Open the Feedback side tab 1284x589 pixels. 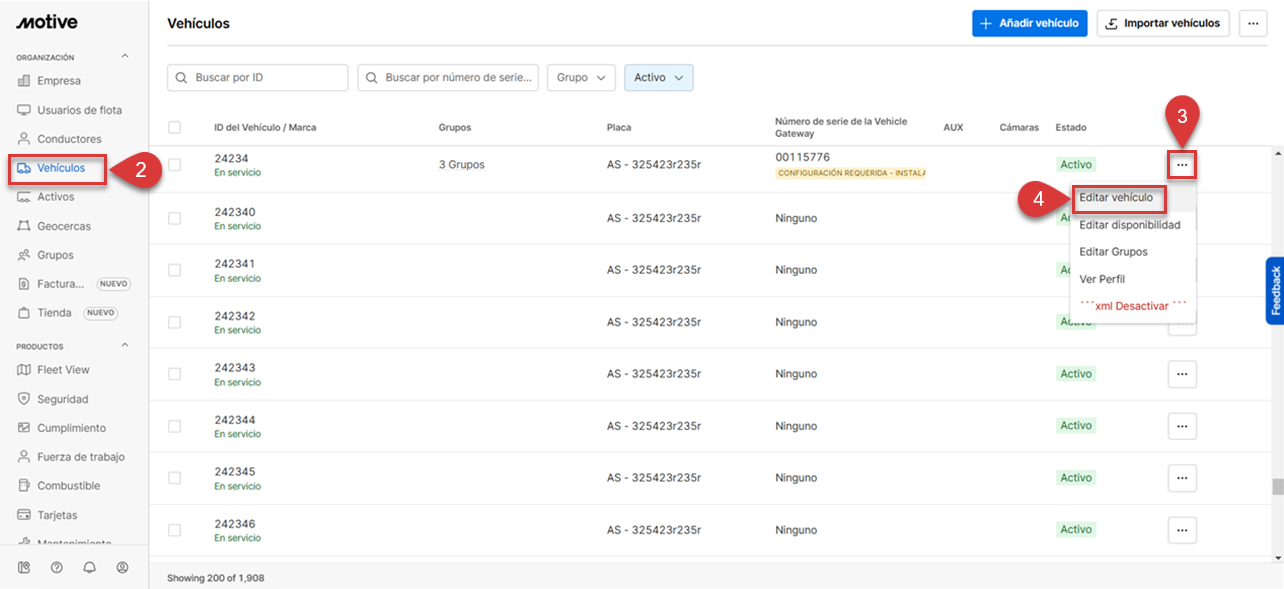pyautogui.click(x=1275, y=291)
